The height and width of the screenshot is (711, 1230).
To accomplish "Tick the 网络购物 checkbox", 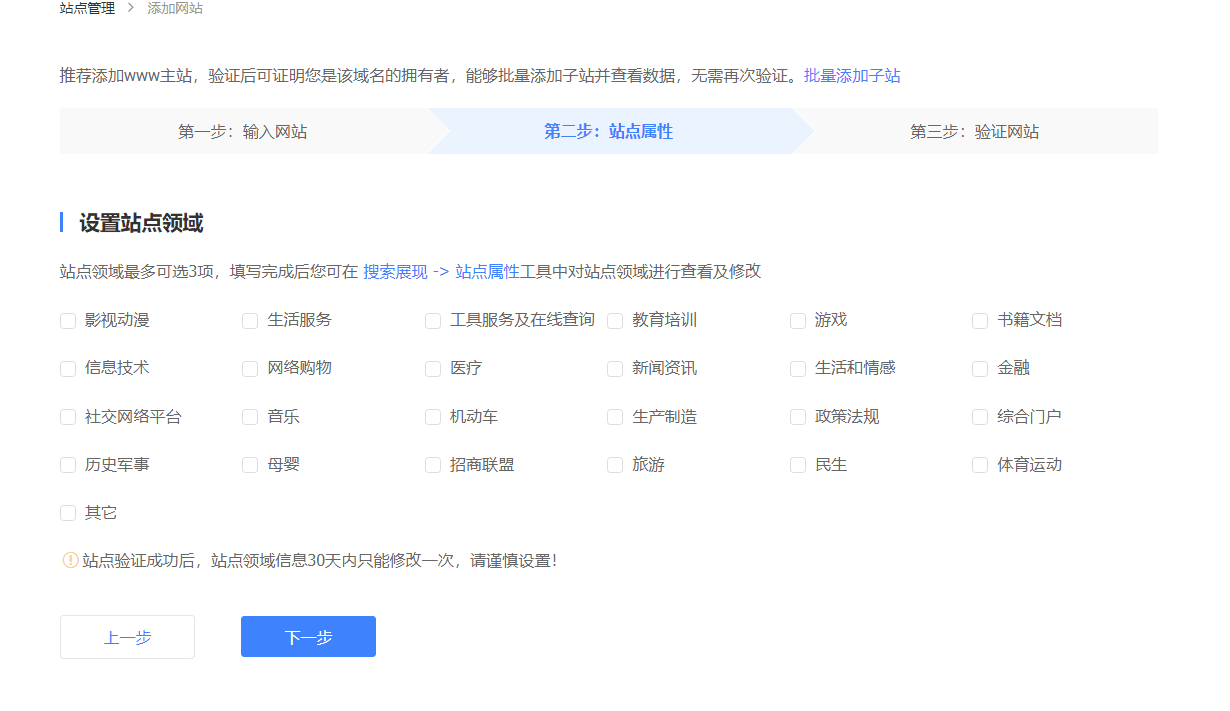I will (x=249, y=368).
